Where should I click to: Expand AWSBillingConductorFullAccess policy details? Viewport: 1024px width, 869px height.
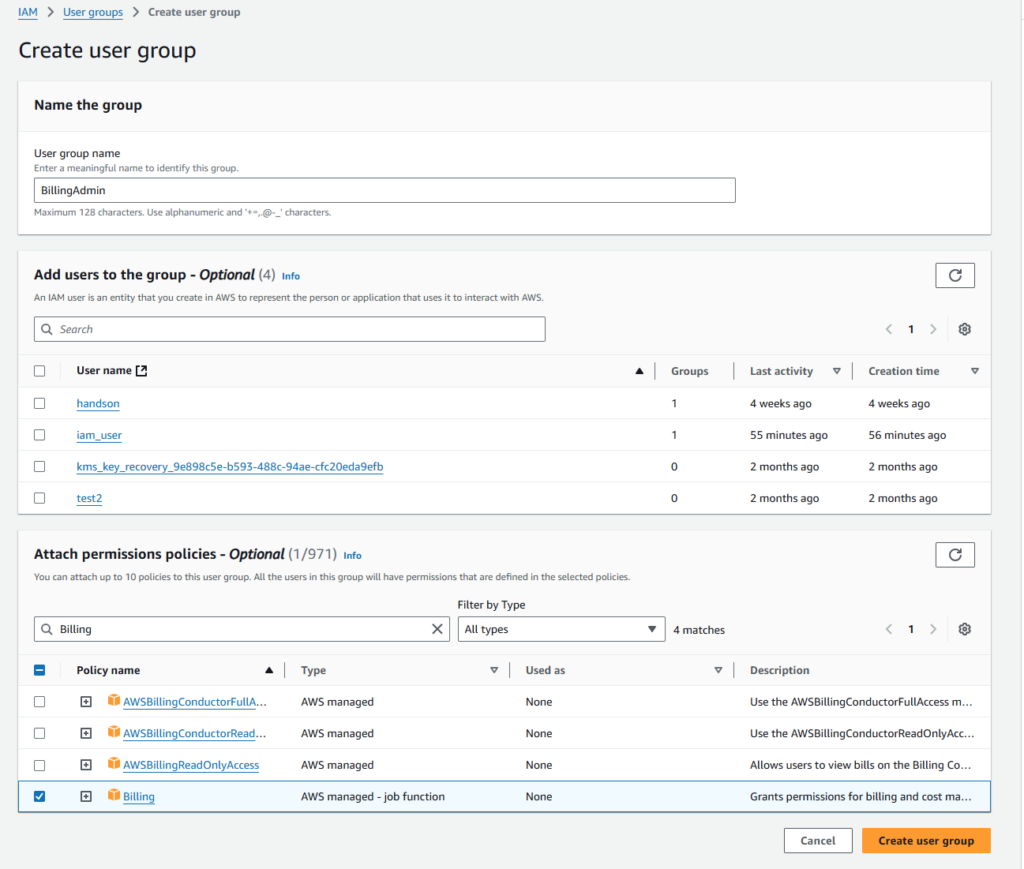pyautogui.click(x=86, y=702)
